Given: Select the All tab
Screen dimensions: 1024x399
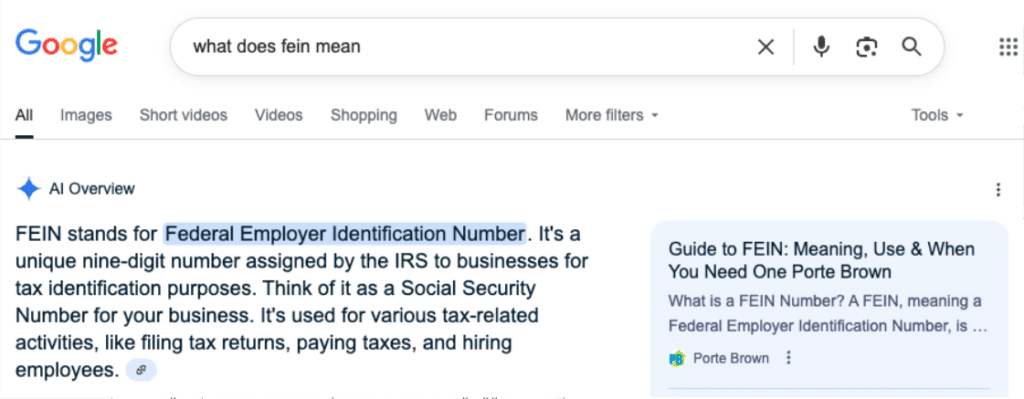Looking at the screenshot, I should click(x=24, y=116).
